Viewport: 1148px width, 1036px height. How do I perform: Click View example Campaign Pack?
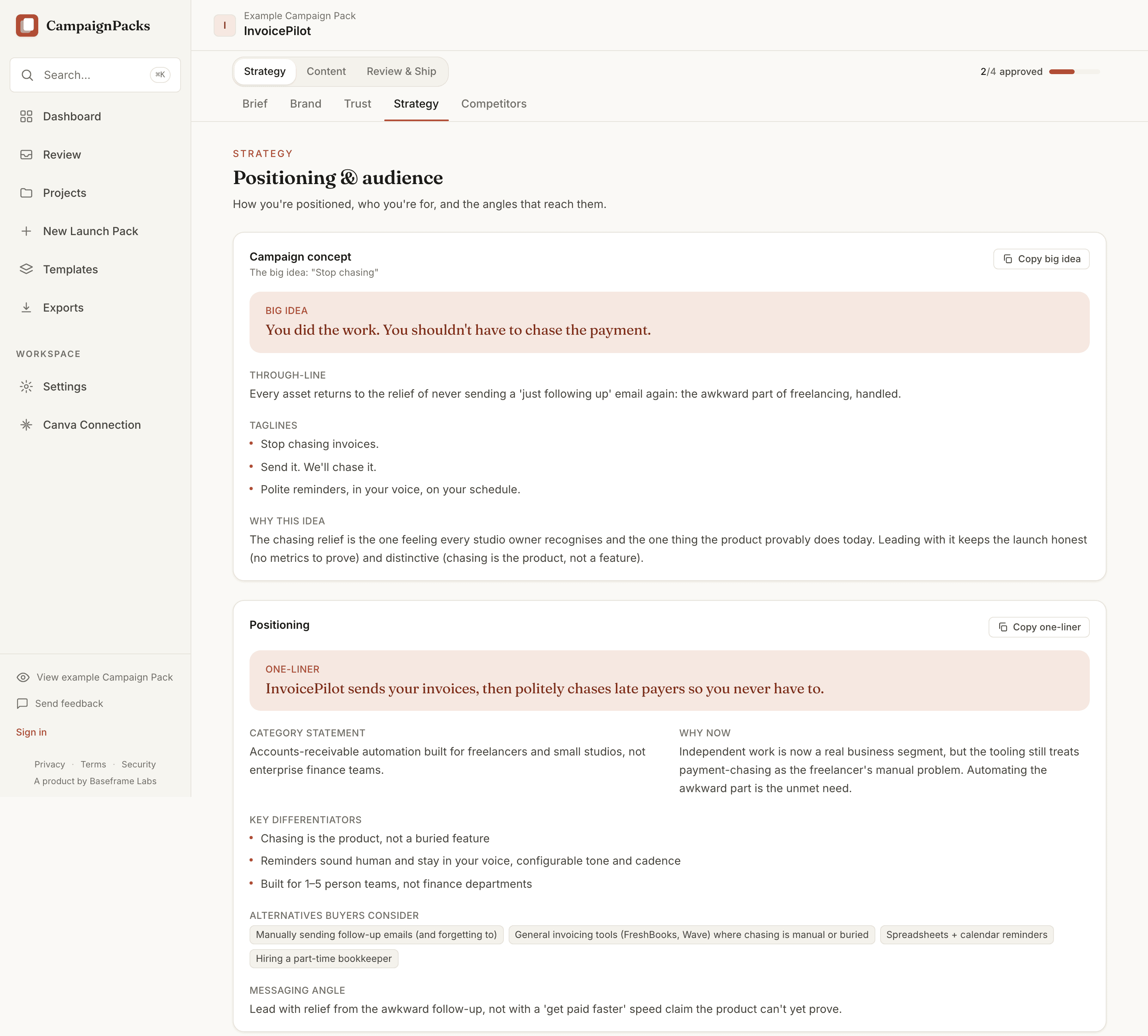point(95,677)
